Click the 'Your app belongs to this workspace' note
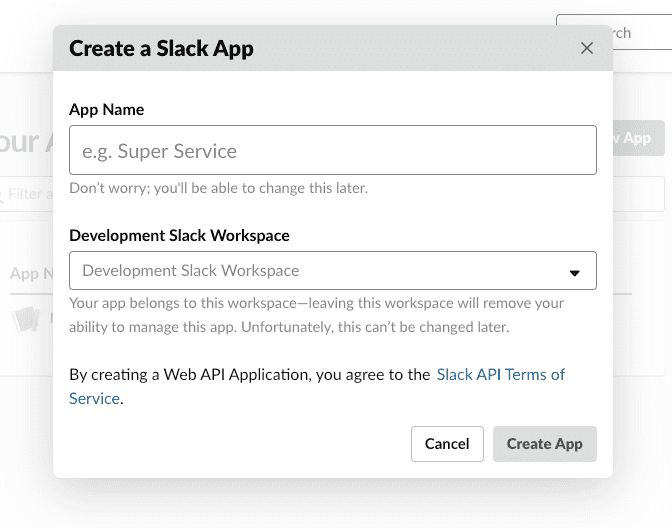 coord(316,315)
